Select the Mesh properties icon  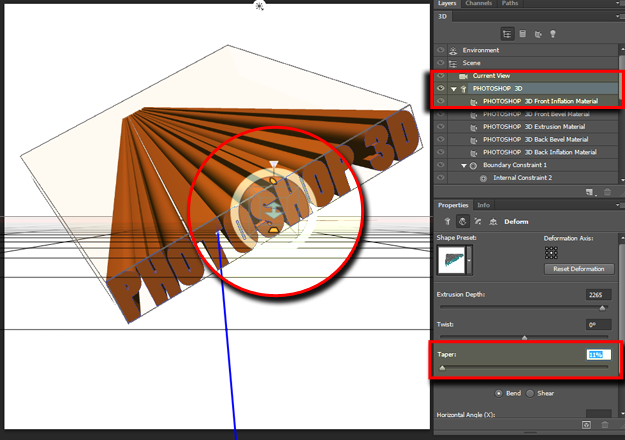pyautogui.click(x=447, y=221)
